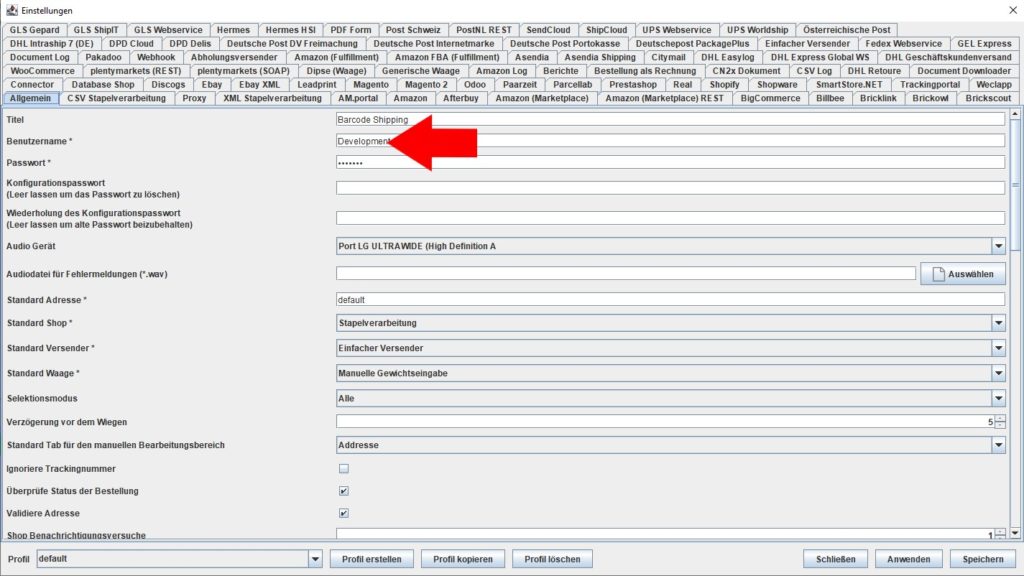
Task: Click the Profil erstellen button
Action: (372, 559)
